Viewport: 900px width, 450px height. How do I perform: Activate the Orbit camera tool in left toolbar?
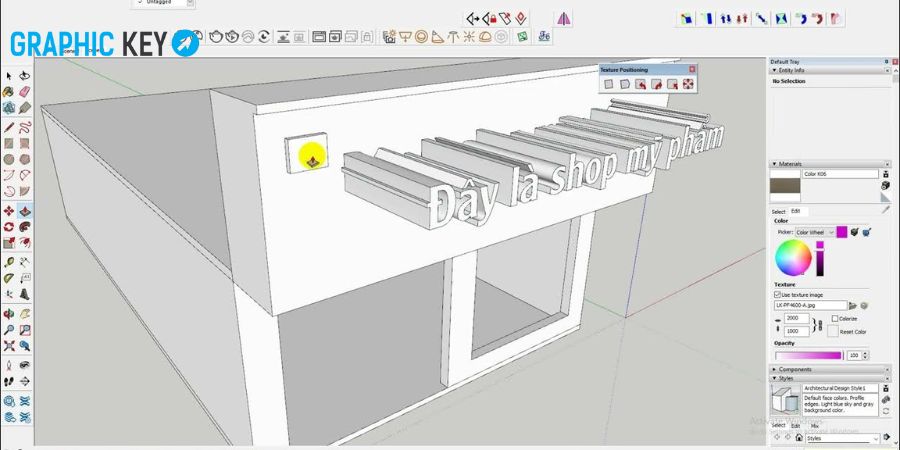[9, 313]
